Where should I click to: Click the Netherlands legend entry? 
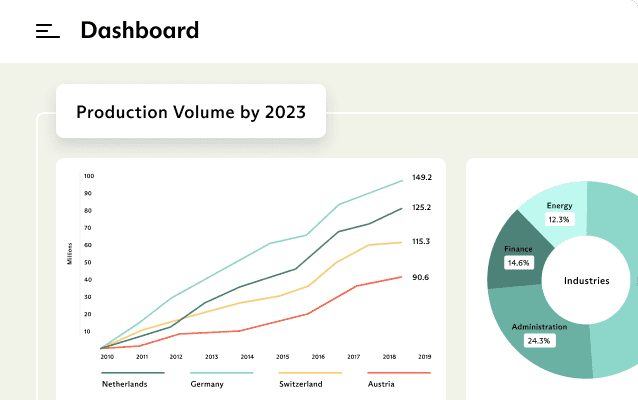pos(125,384)
